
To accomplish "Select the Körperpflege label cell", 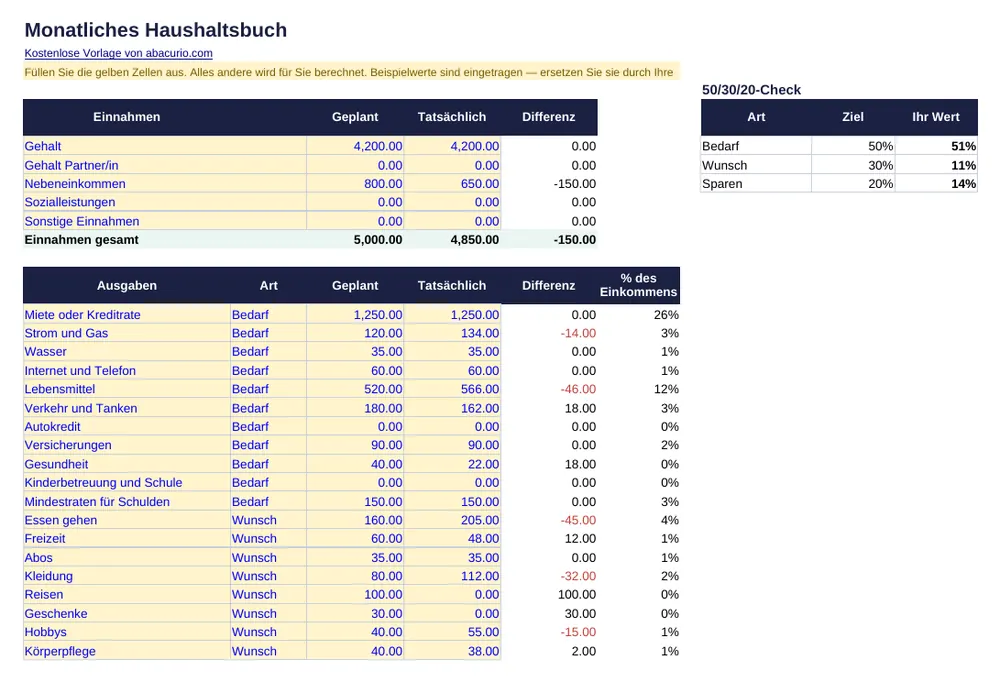I will pos(126,651).
